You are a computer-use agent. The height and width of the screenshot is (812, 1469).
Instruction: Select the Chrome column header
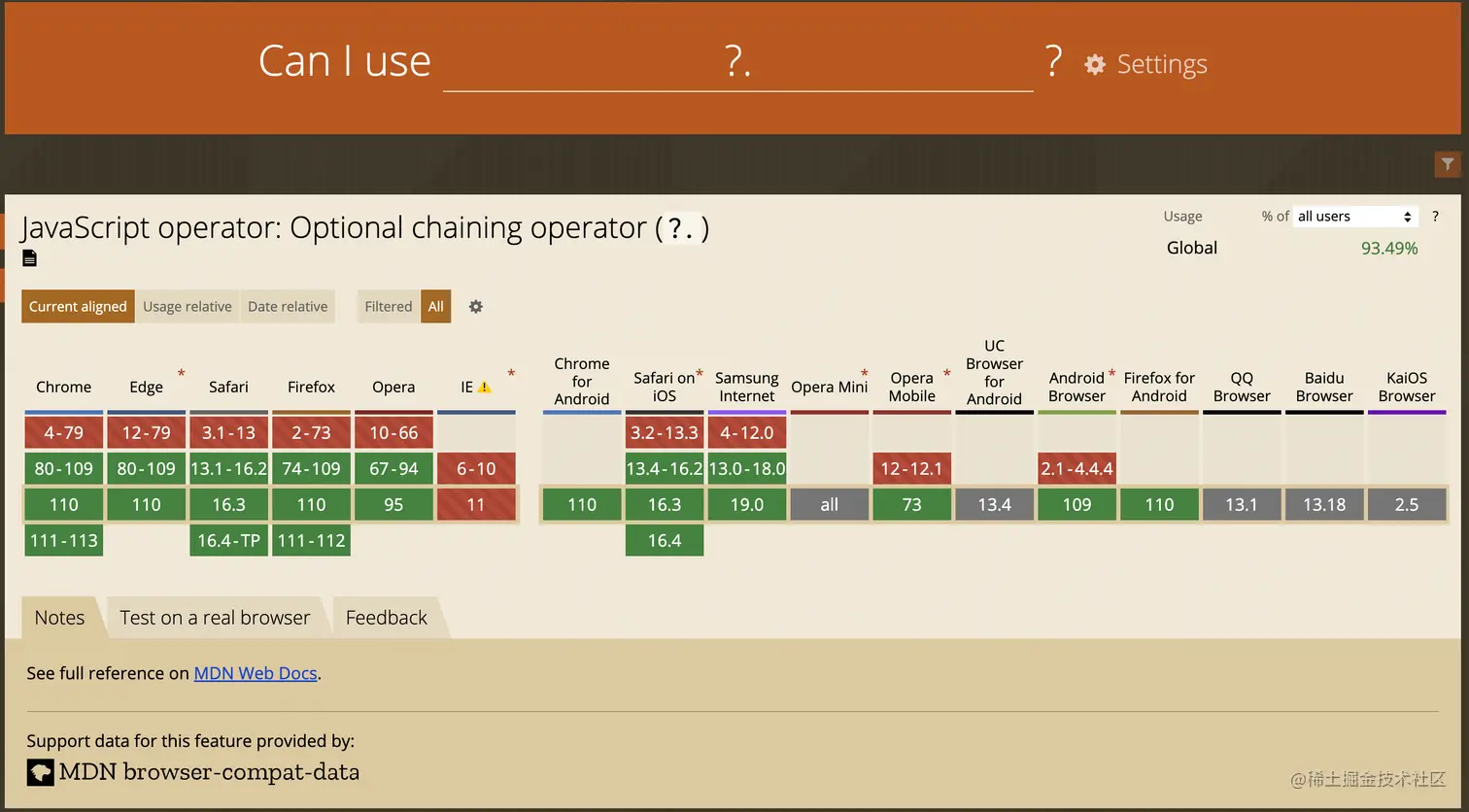(64, 387)
